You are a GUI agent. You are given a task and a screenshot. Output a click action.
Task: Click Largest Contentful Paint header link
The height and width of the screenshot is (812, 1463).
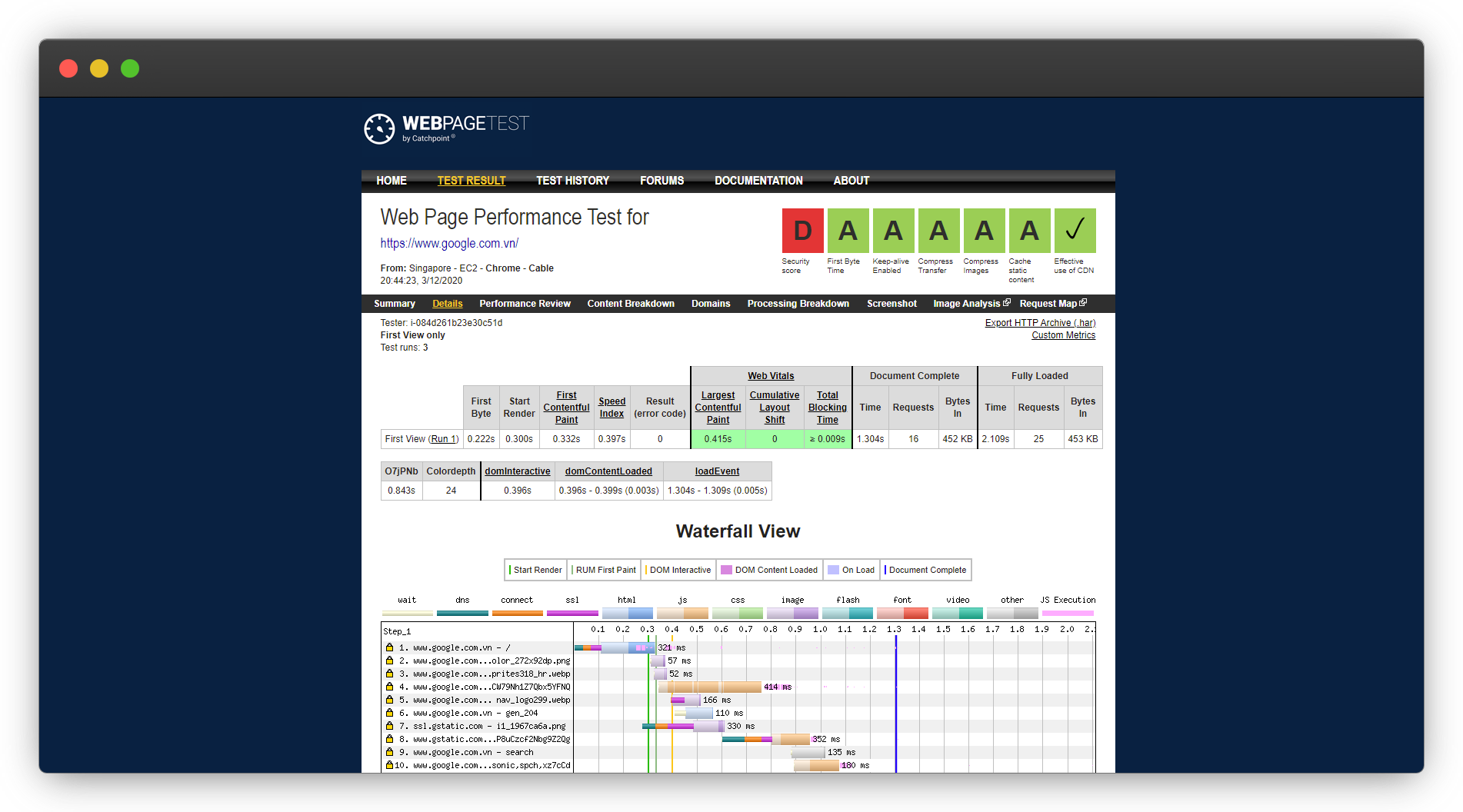pos(718,408)
